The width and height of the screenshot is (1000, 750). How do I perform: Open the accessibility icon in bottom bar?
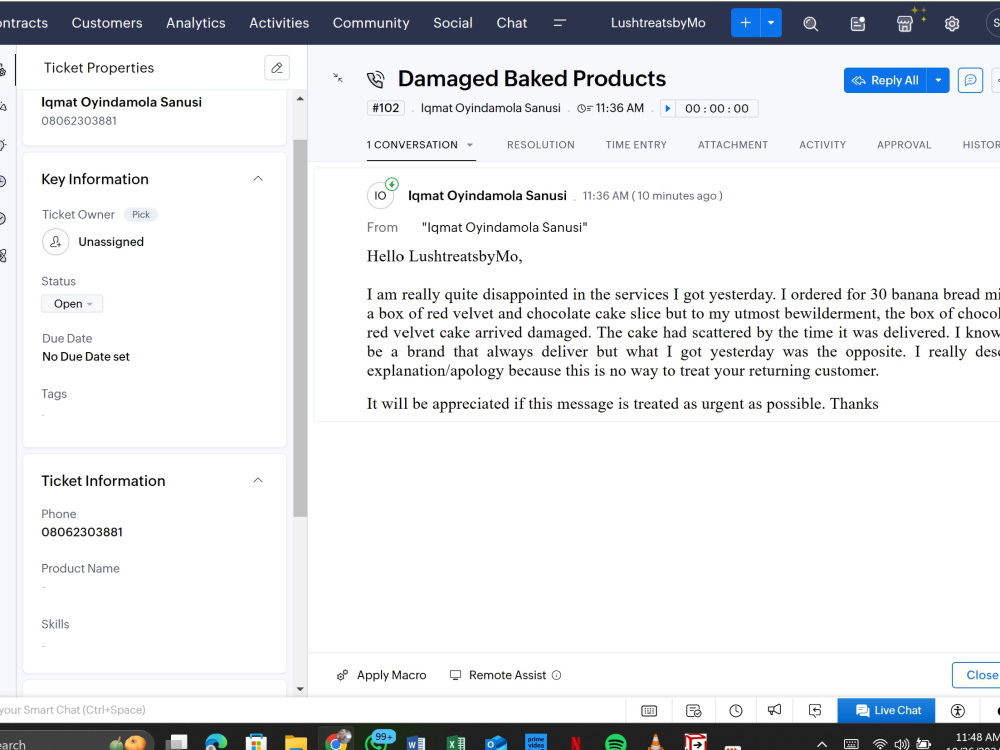click(x=958, y=710)
